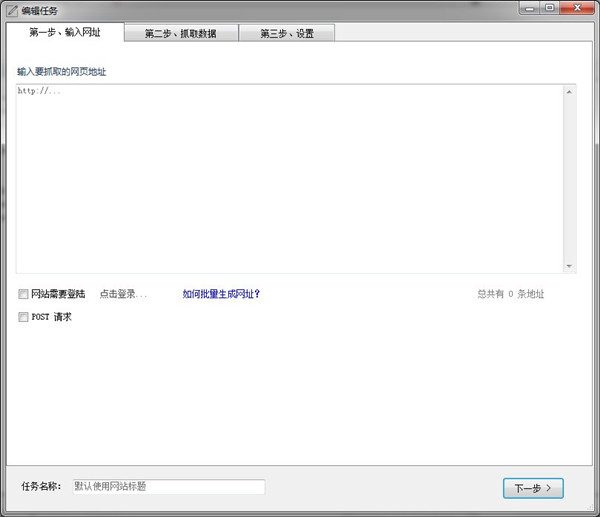Click the edit-task pencil icon in title bar

pyautogui.click(x=11, y=9)
